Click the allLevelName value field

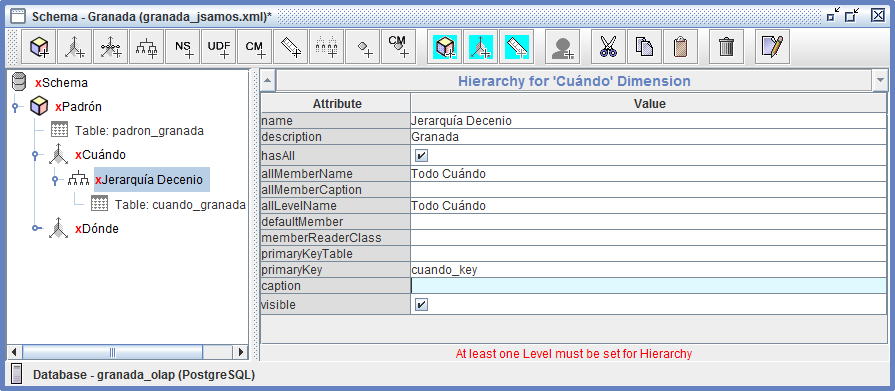click(648, 205)
